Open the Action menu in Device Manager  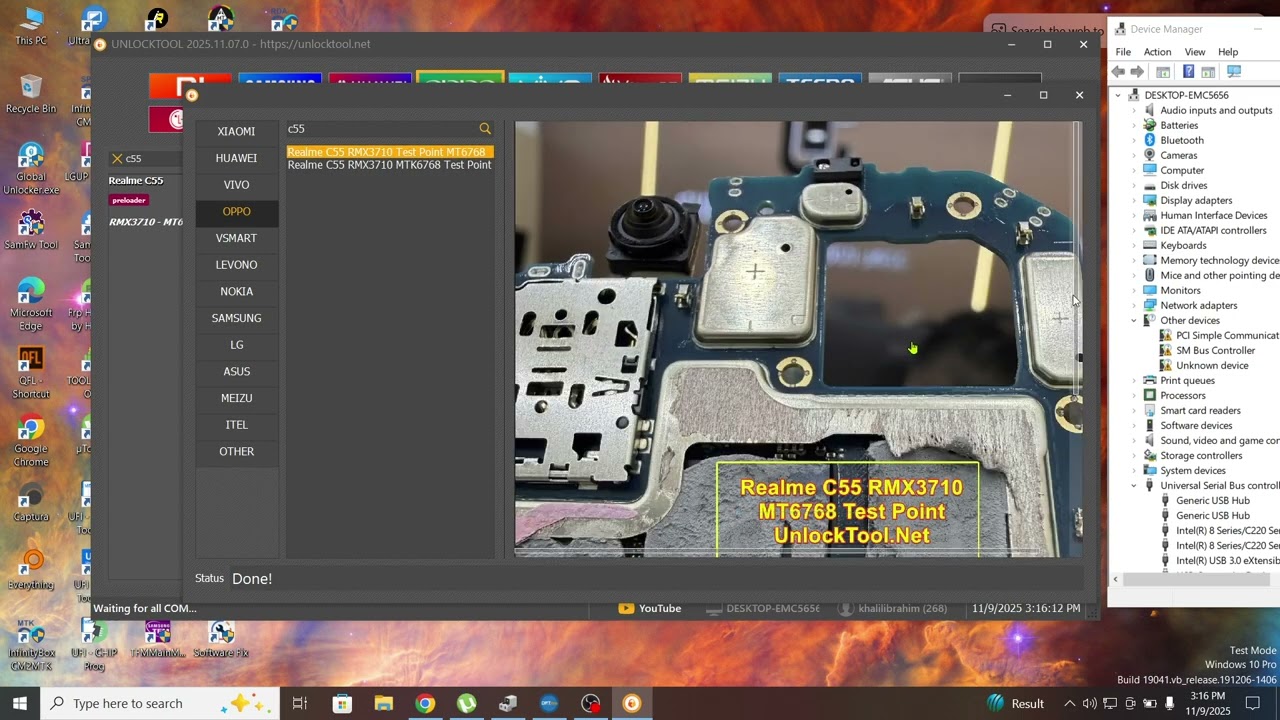(x=1157, y=52)
